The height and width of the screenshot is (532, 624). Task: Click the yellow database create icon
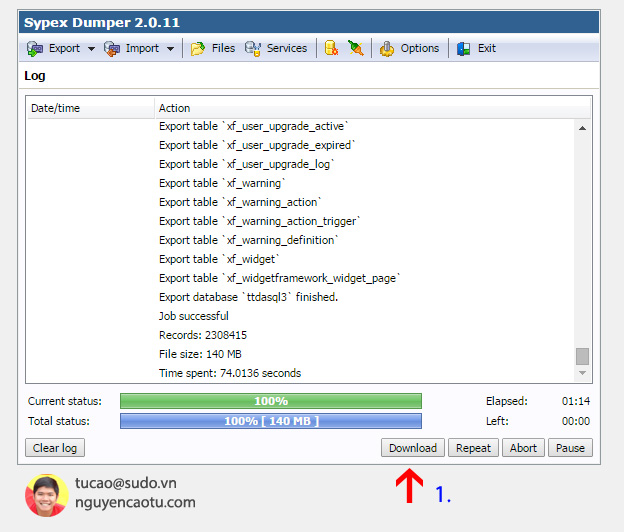[x=331, y=48]
